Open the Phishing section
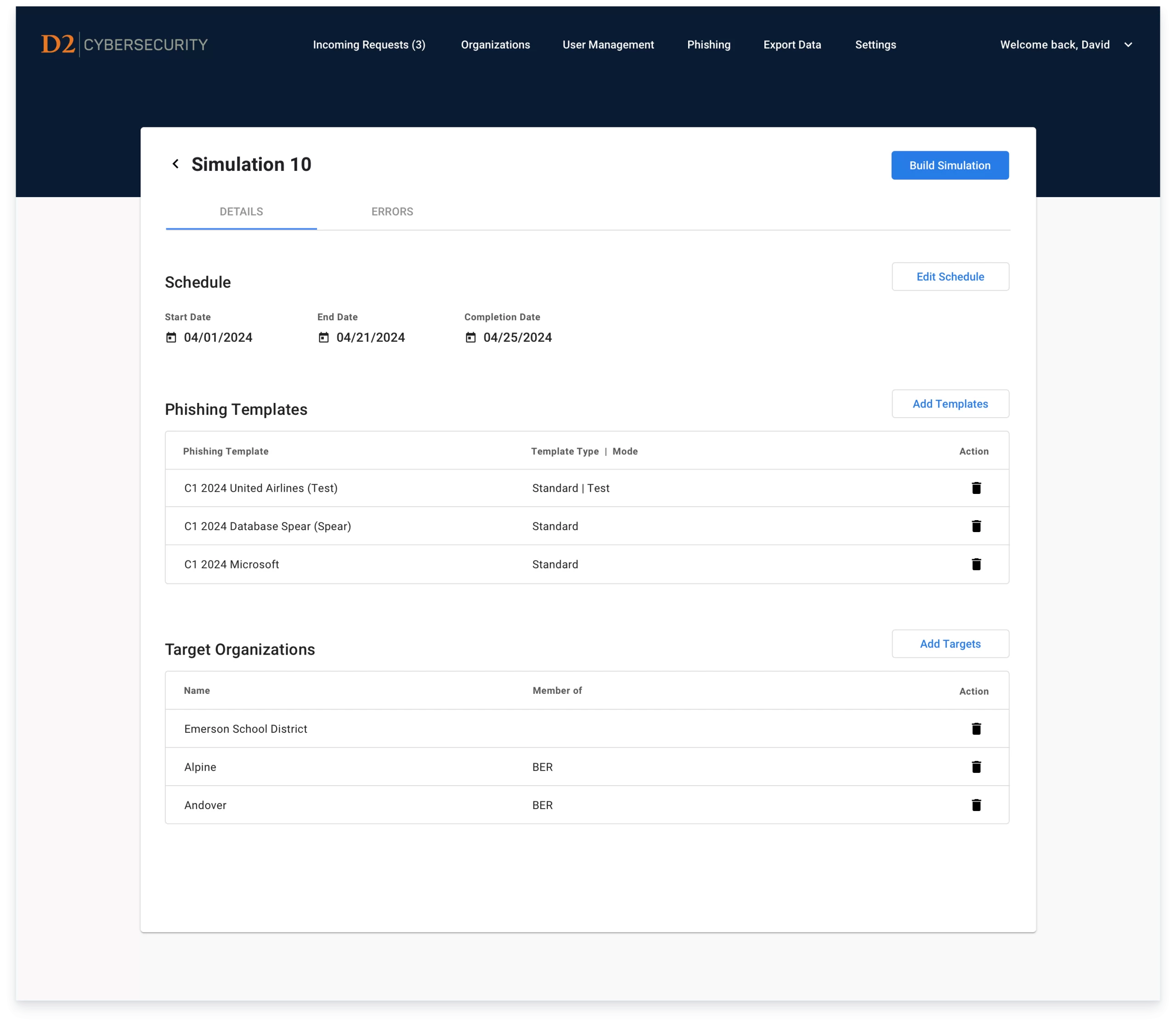Image resolution: width=1176 pixels, height=1026 pixels. (x=709, y=45)
